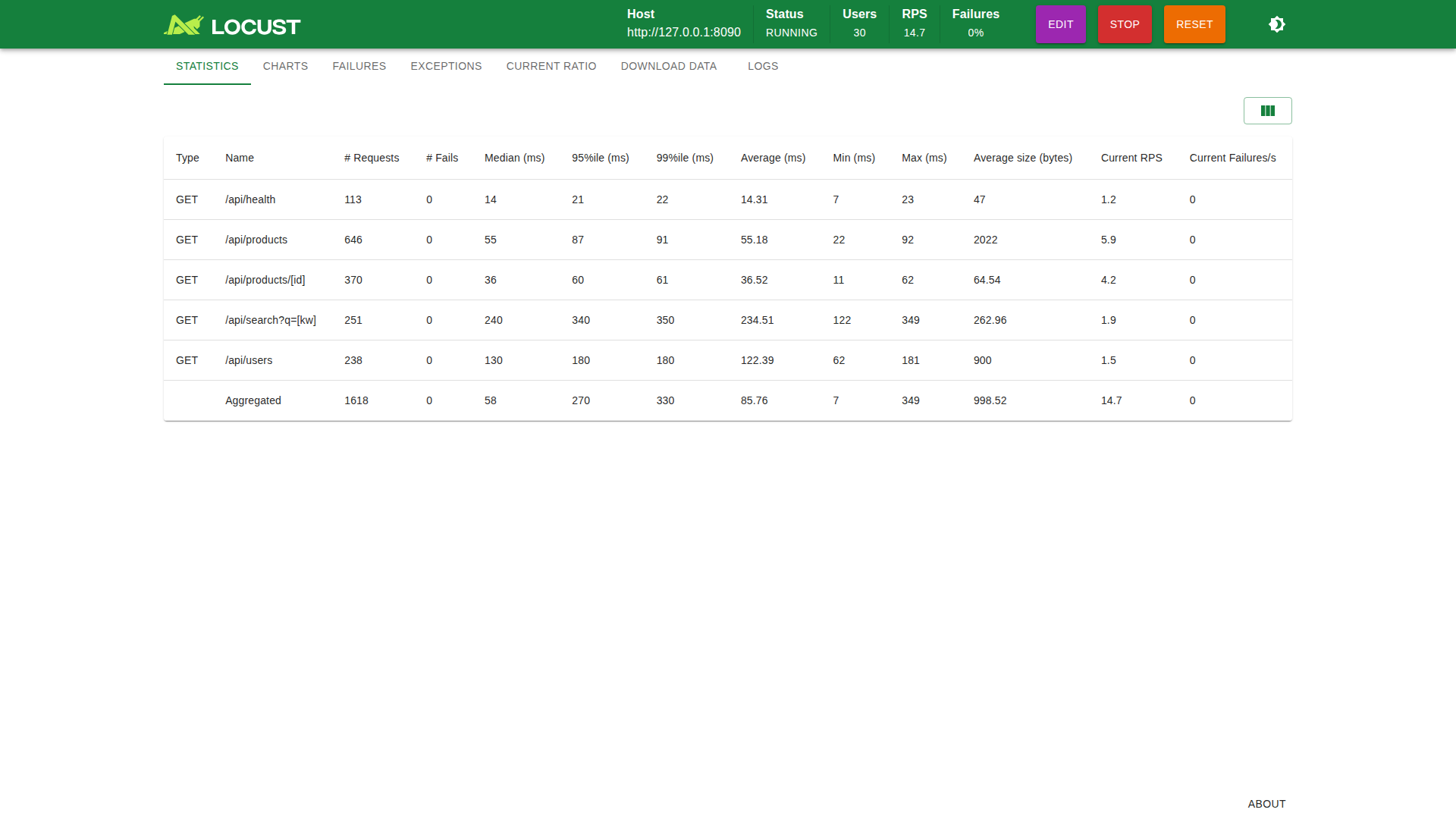Image resolution: width=1456 pixels, height=819 pixels.
Task: Click the host URL http://127.0.0.1:8090
Action: click(x=684, y=33)
